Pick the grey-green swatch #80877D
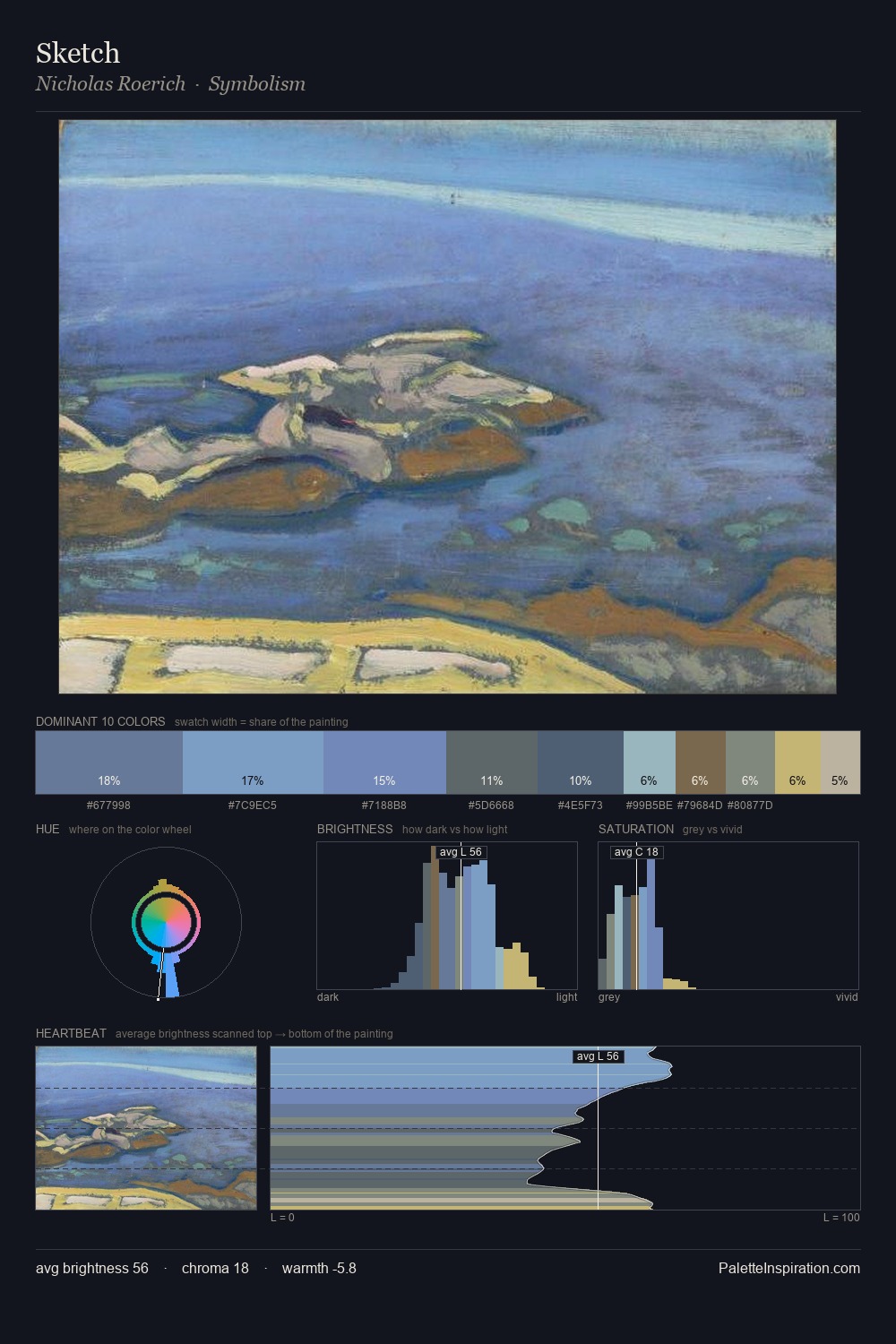Image resolution: width=896 pixels, height=1344 pixels. tap(750, 762)
